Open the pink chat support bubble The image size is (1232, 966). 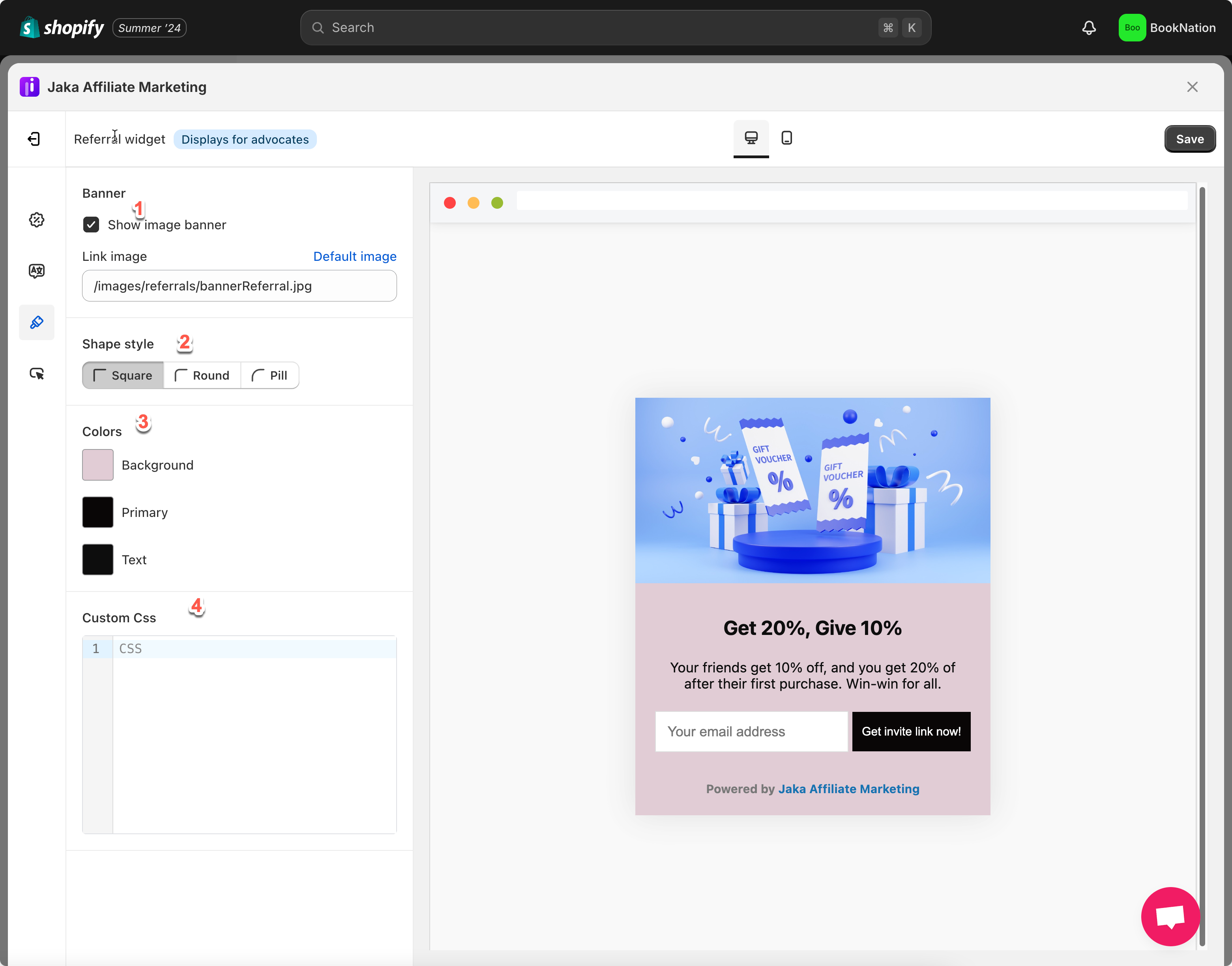pos(1170,916)
